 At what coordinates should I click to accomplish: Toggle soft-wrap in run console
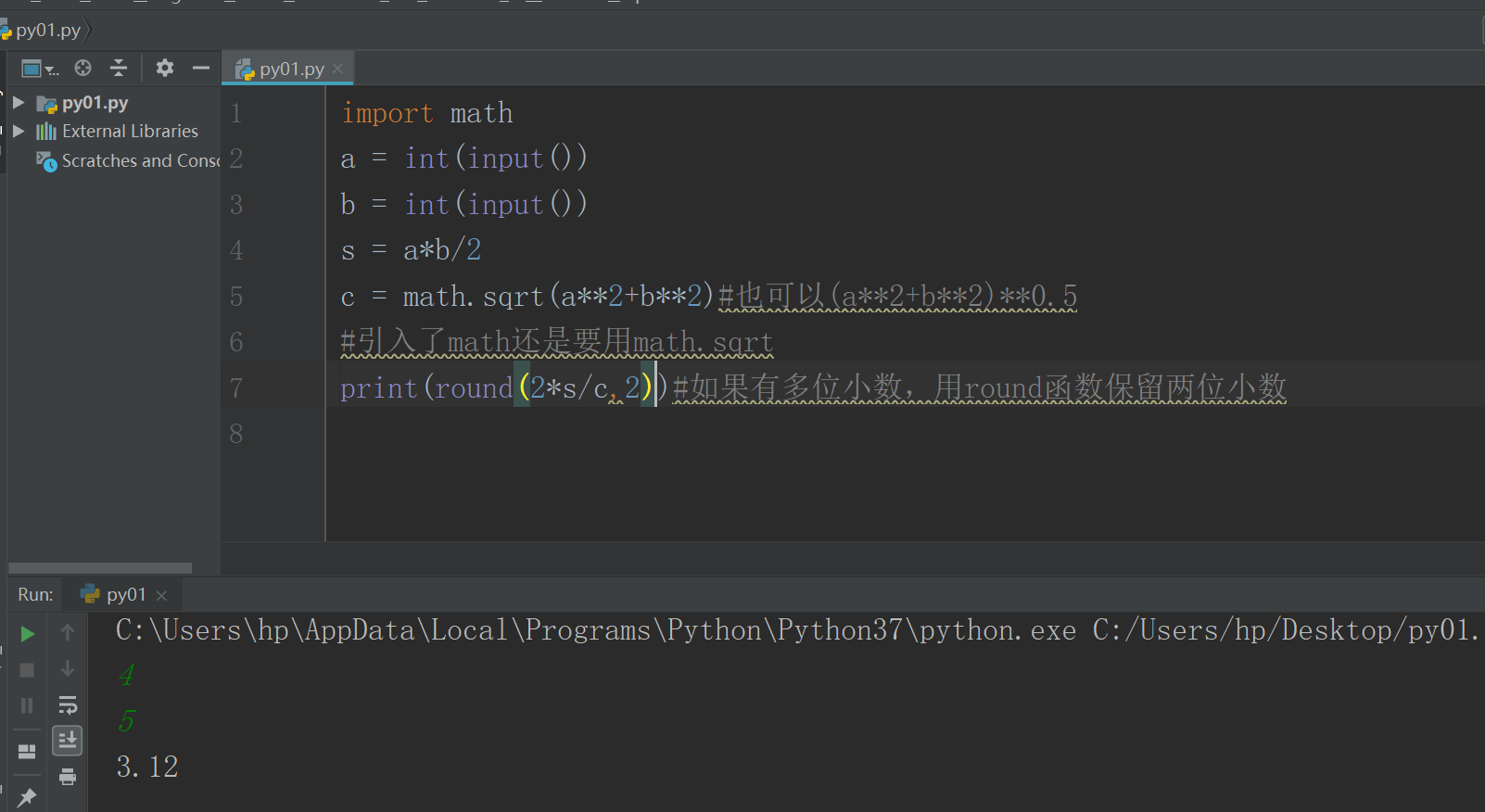pyautogui.click(x=68, y=704)
